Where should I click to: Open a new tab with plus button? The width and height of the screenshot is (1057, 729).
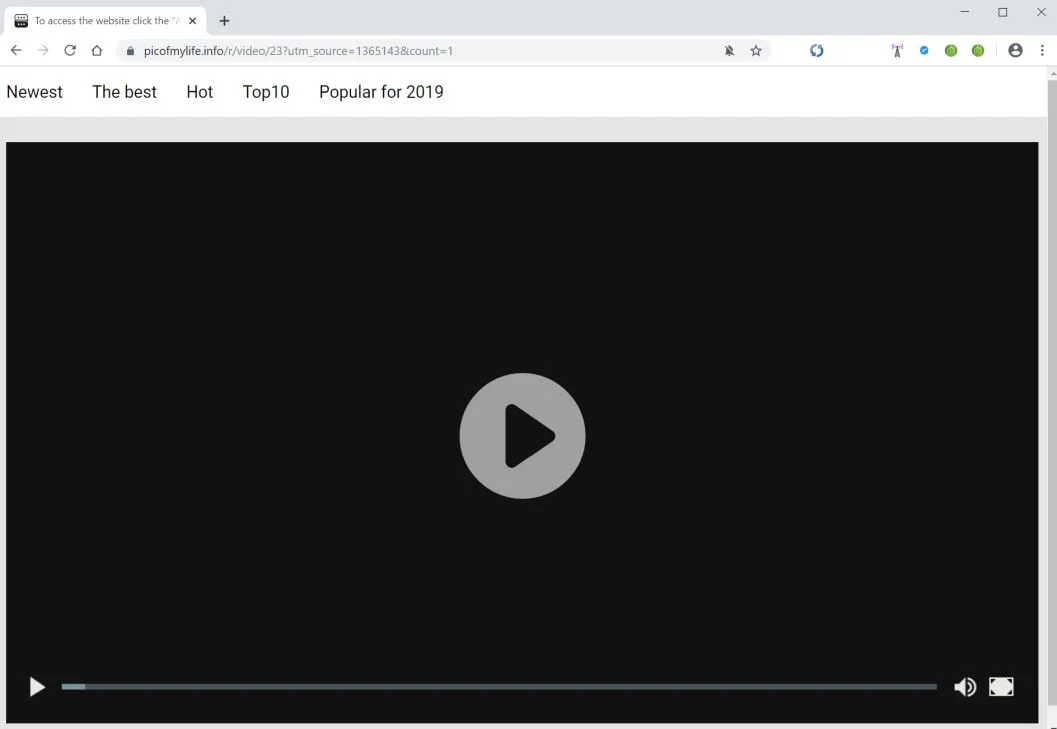[x=224, y=21]
